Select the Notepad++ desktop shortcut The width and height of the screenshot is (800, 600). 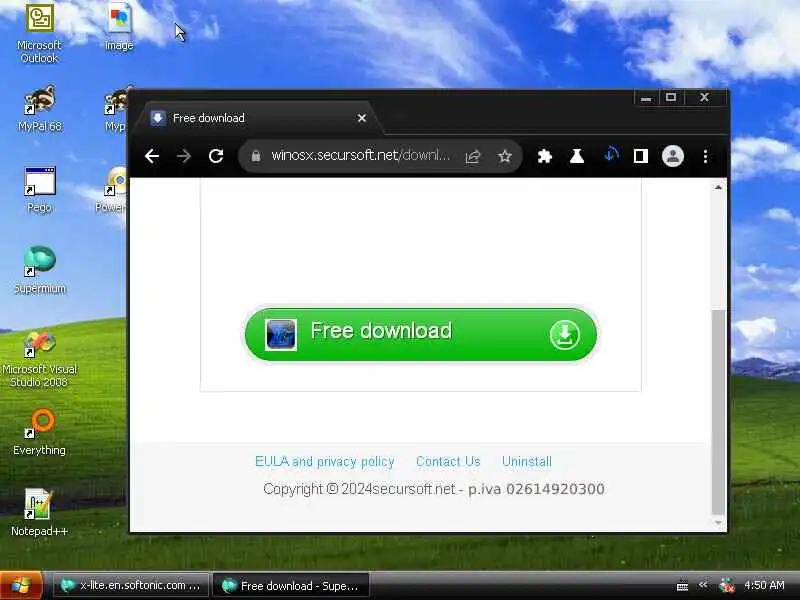39,512
